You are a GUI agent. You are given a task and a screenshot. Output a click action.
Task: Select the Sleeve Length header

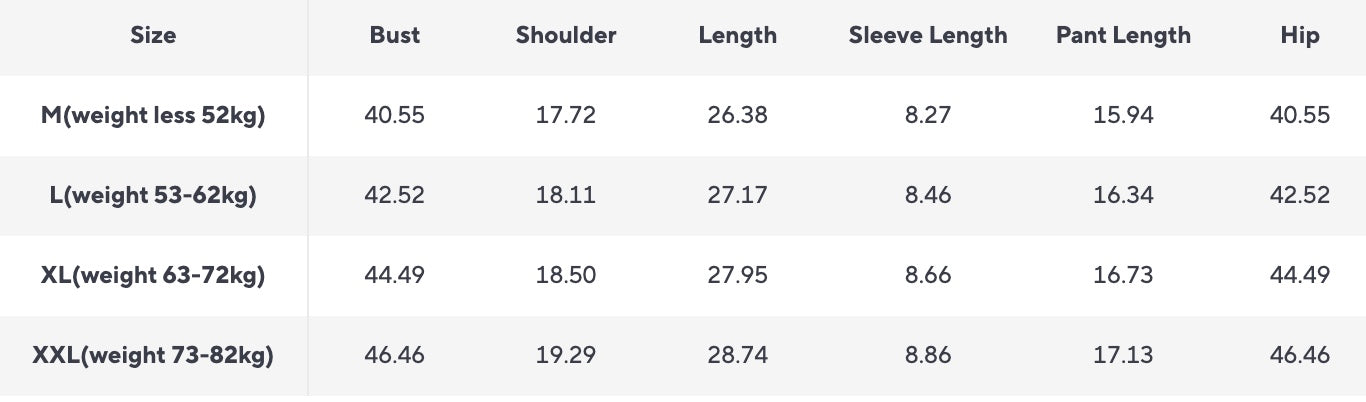point(928,36)
